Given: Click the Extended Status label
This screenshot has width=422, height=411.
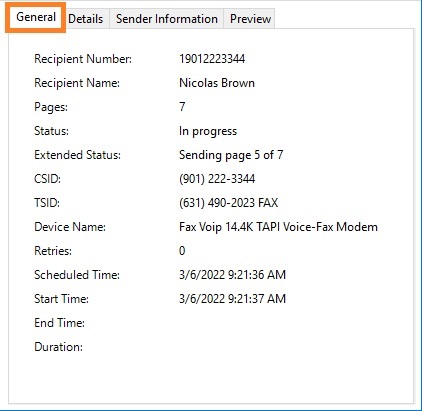Looking at the screenshot, I should click(x=77, y=155).
